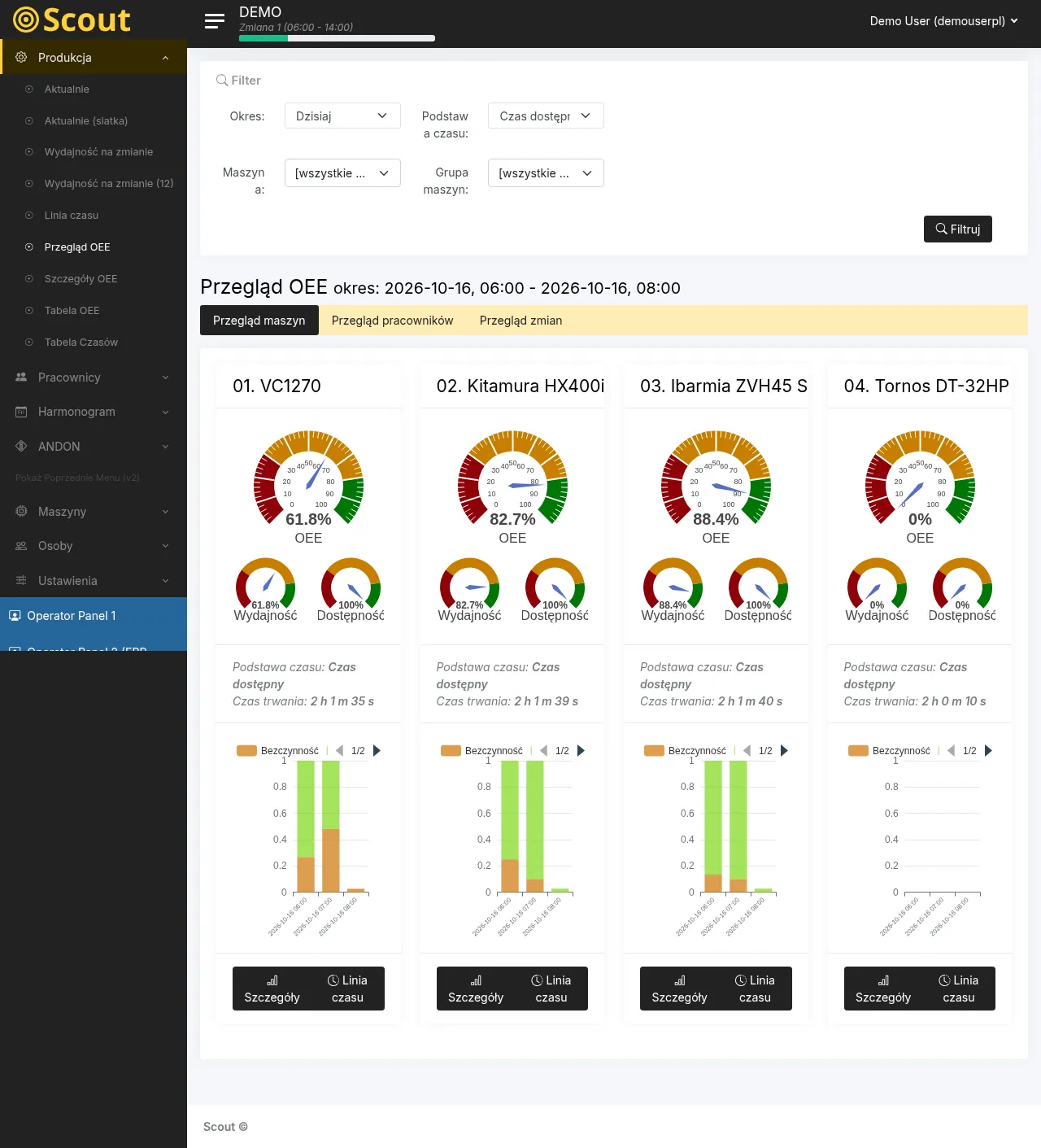Open Szczegóły for 03. Ibarmia ZVH45
This screenshot has height=1148, width=1041.
[x=680, y=989]
